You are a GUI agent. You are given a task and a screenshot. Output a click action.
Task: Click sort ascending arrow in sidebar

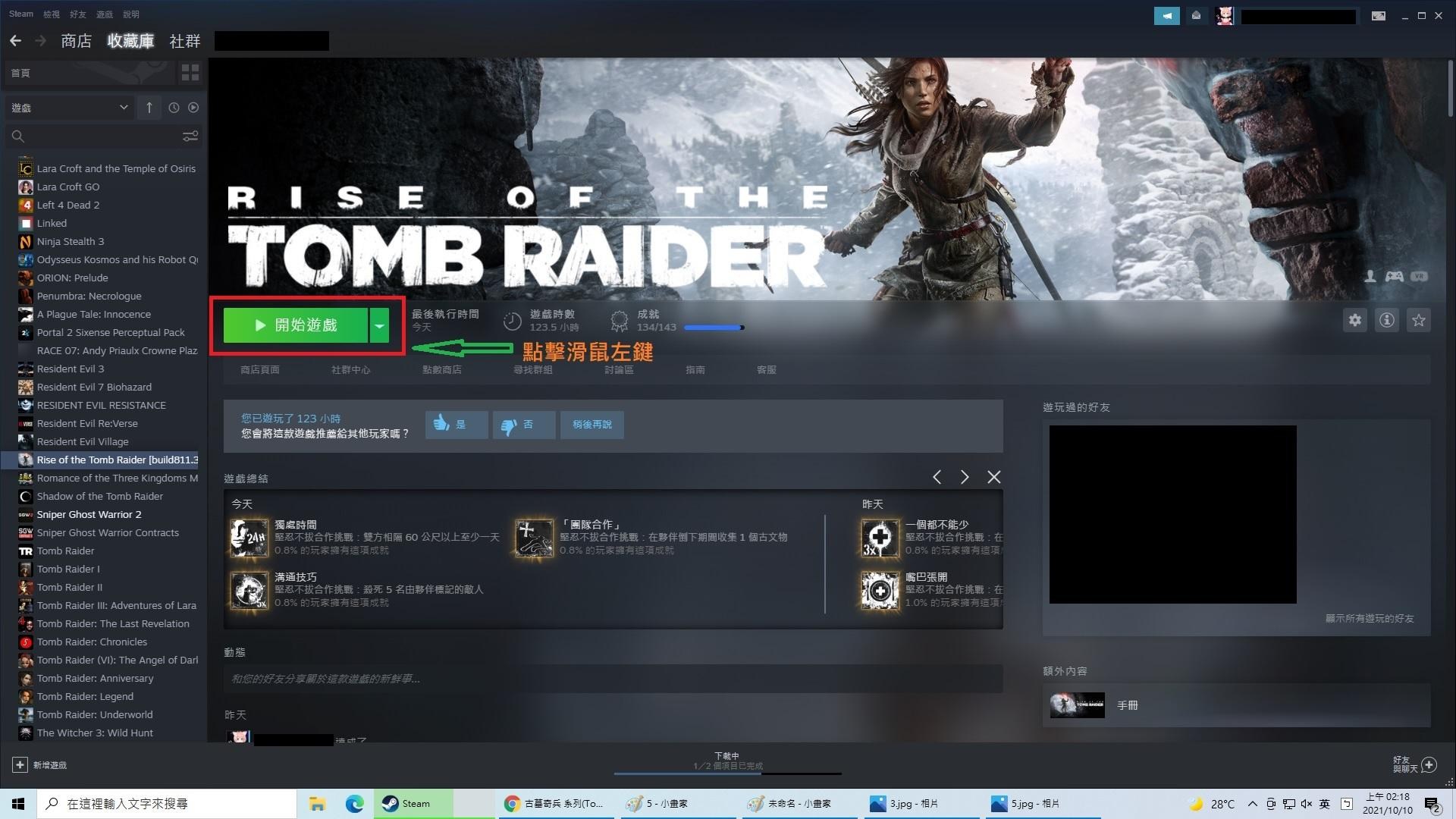click(x=149, y=108)
